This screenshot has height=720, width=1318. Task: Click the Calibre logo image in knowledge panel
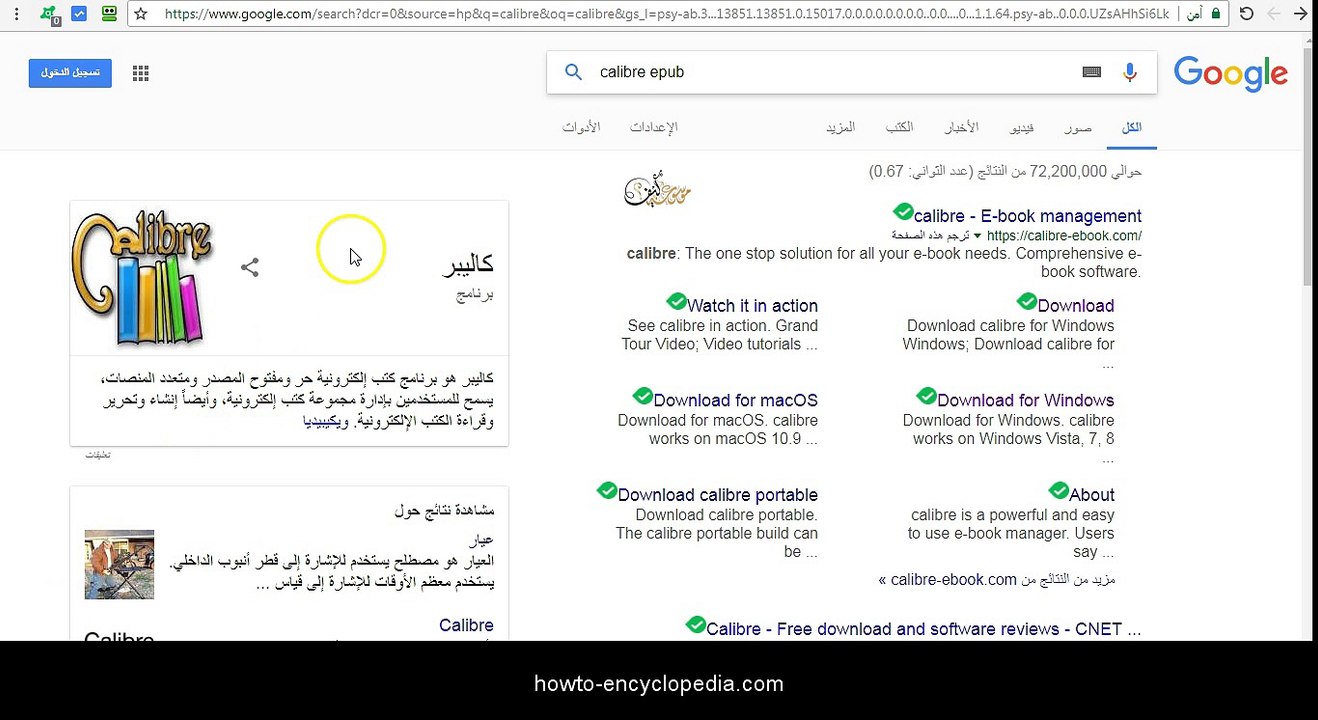tap(142, 278)
